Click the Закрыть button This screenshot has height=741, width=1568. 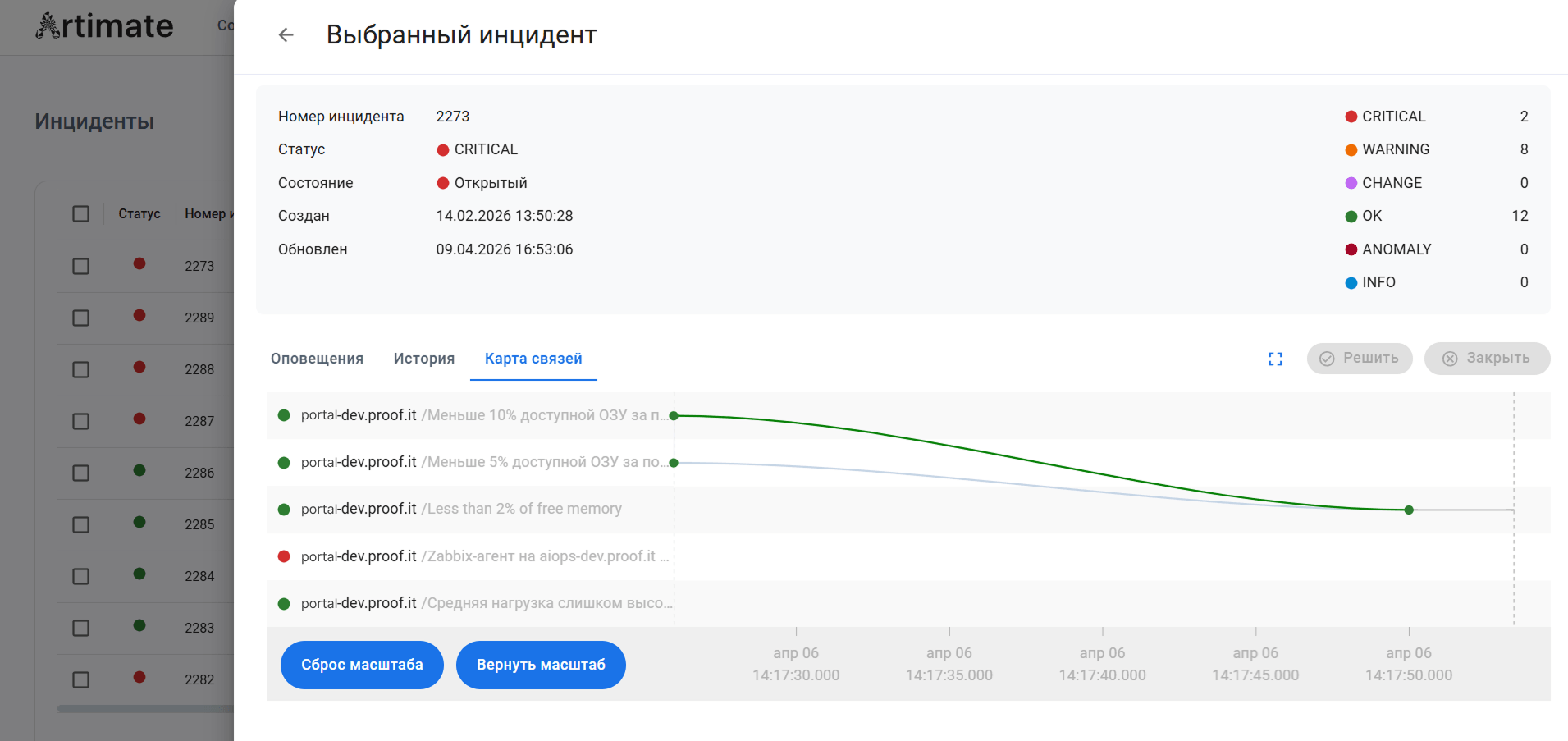[x=1486, y=359]
